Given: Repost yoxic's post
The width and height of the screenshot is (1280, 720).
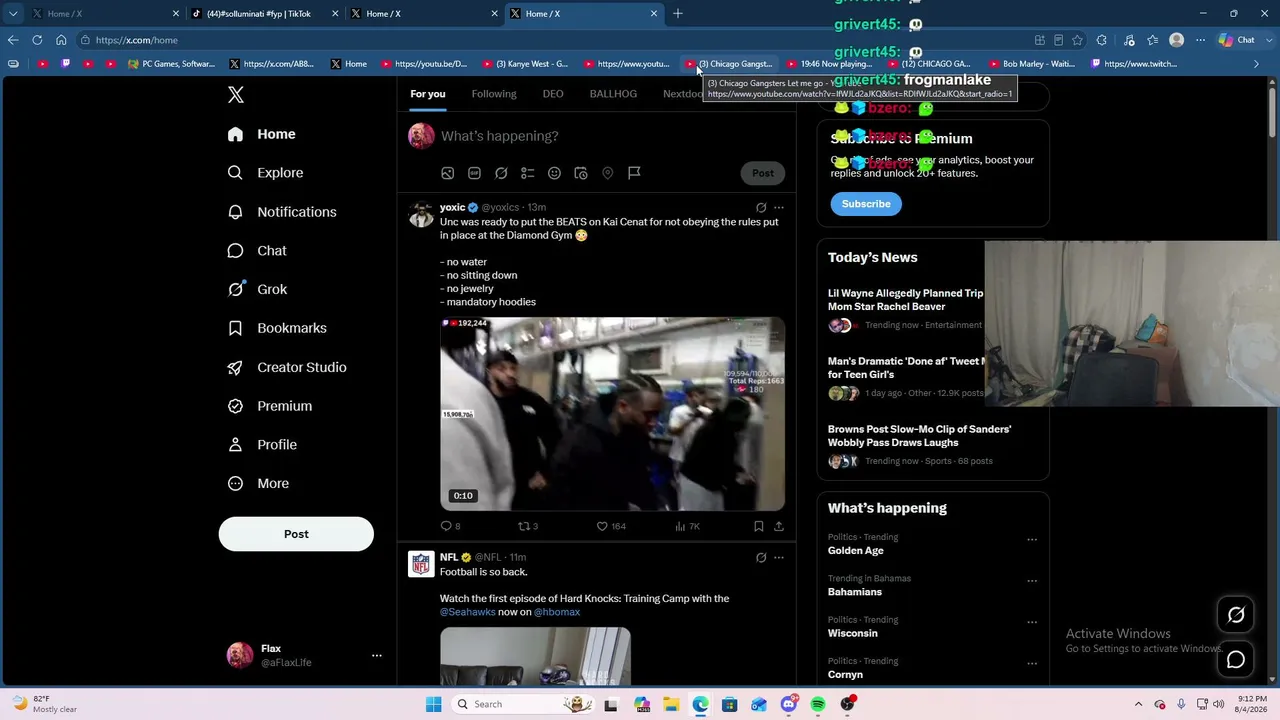Looking at the screenshot, I should point(527,526).
